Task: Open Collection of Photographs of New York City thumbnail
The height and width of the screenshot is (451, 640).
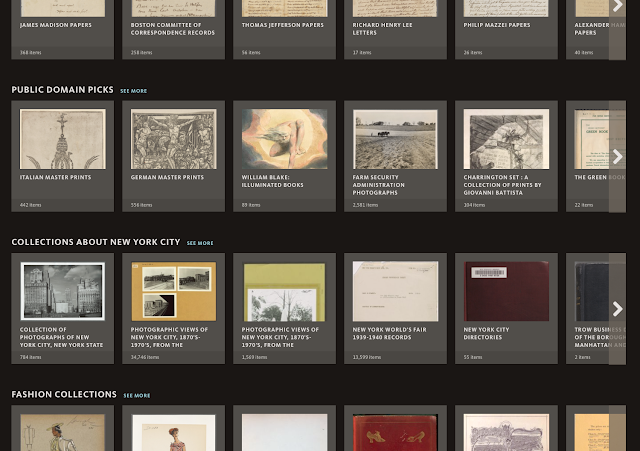Action: (x=63, y=291)
